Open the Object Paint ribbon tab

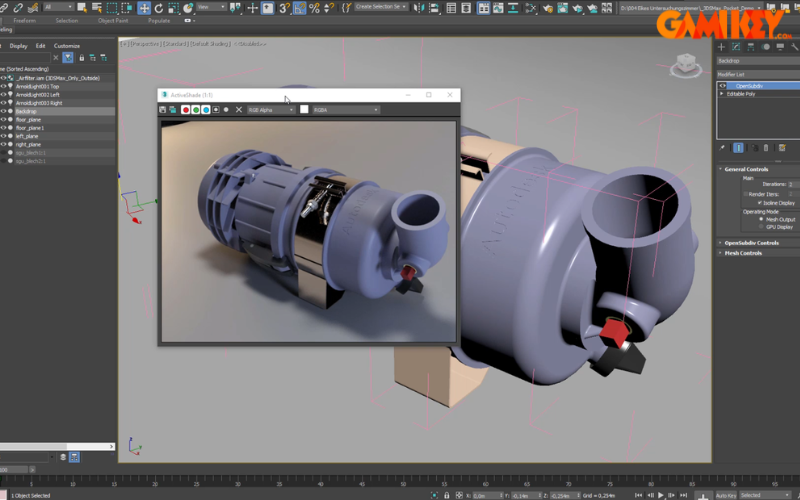[113, 21]
